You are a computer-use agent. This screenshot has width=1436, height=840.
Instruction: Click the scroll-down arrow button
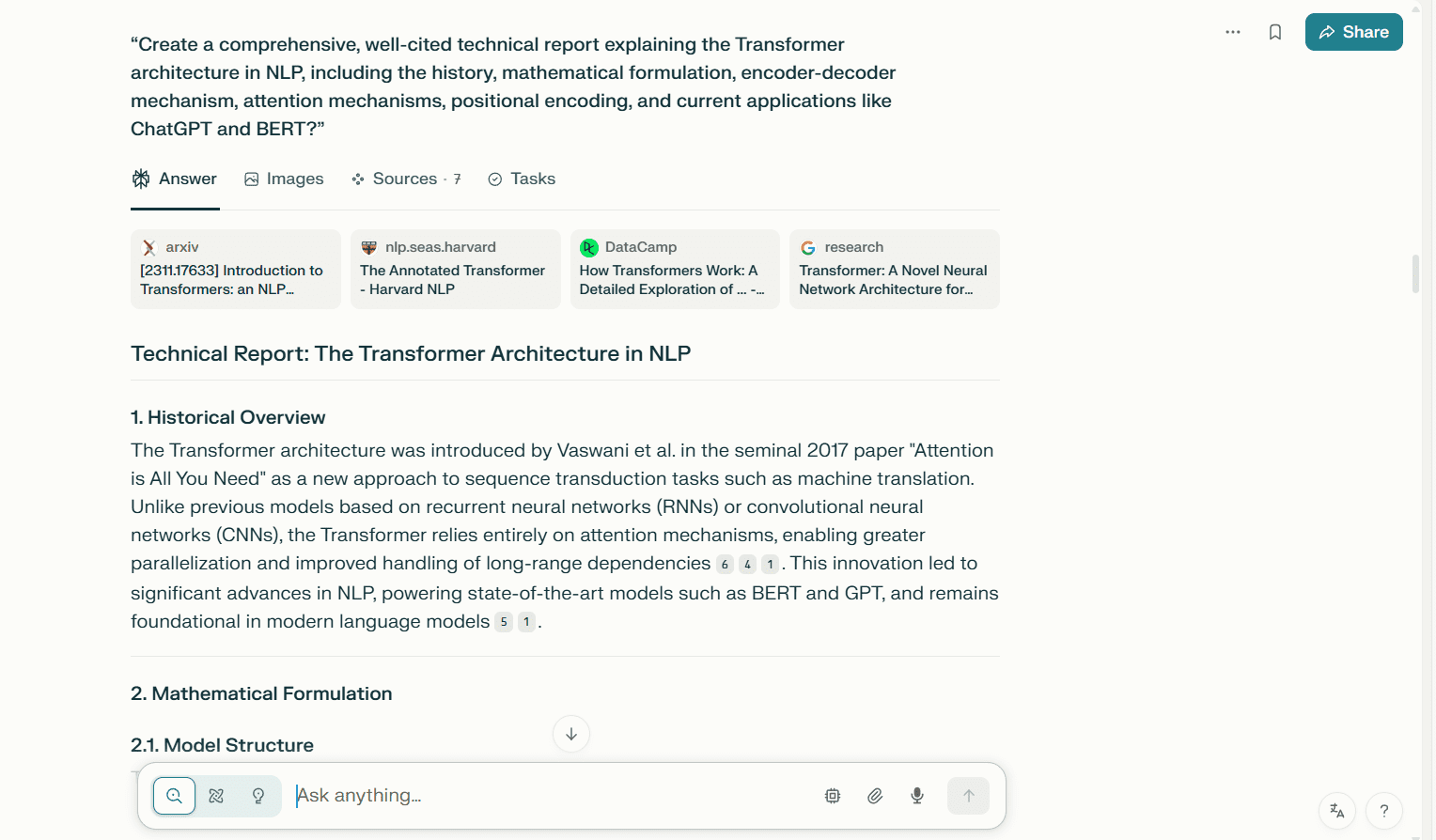571,734
